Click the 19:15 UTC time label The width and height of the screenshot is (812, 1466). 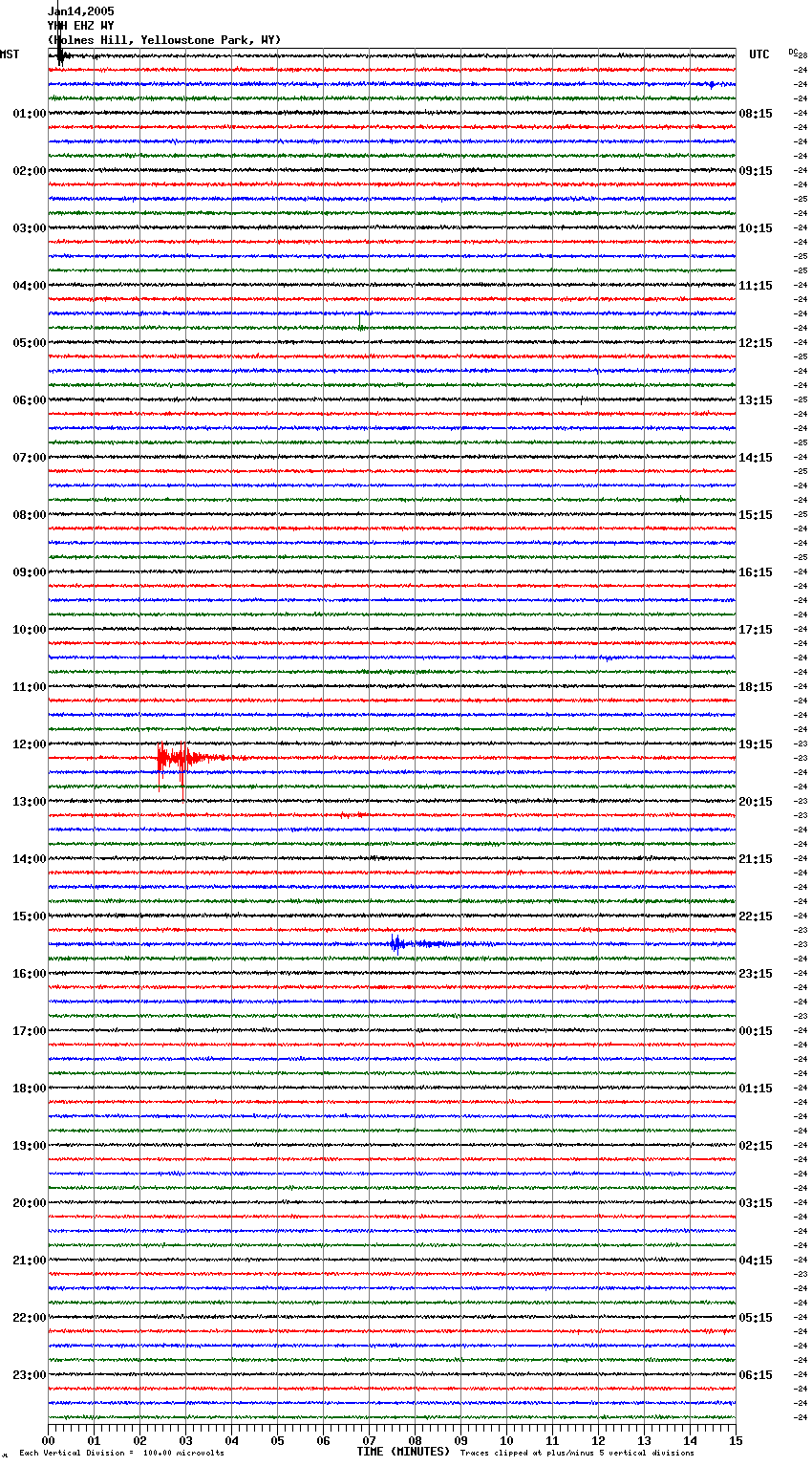755,744
